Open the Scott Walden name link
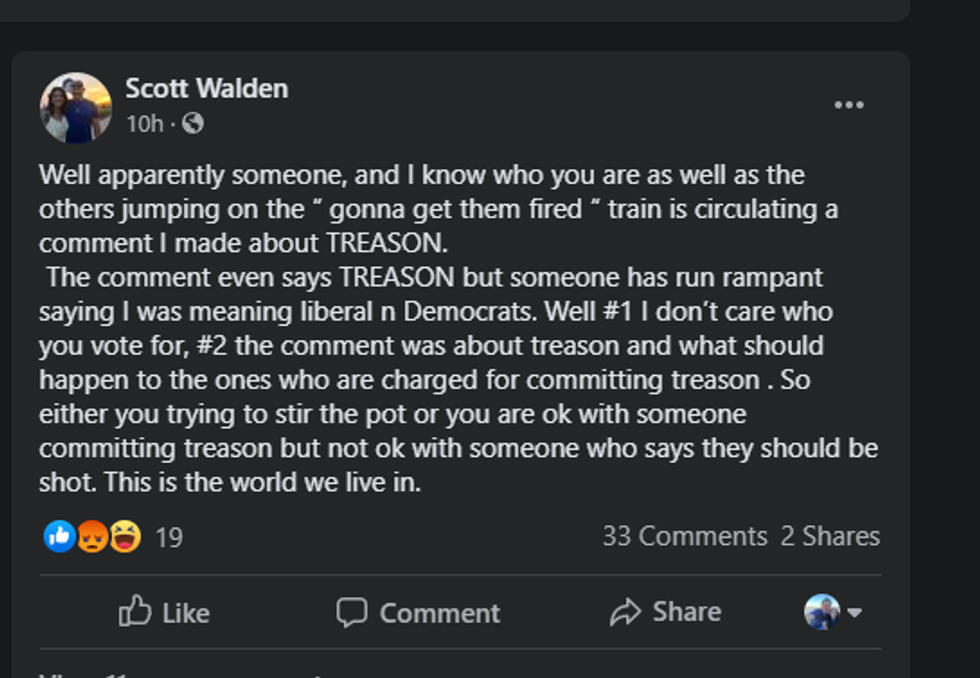The image size is (980, 678). pos(206,88)
